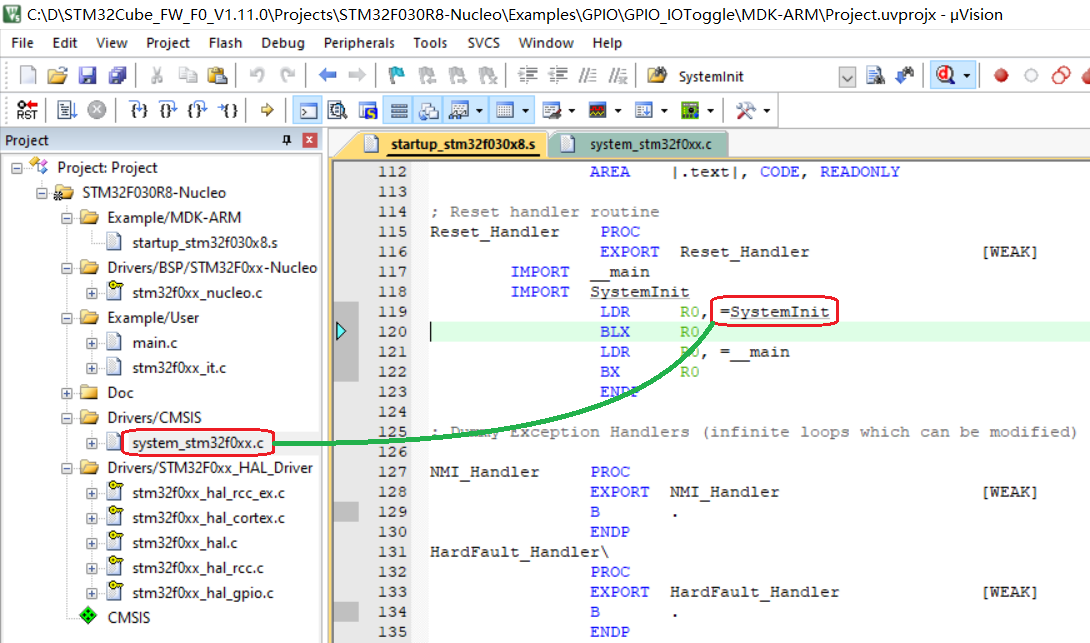Toggle the Disassembly window button
The image size is (1090, 643).
(x=338, y=110)
